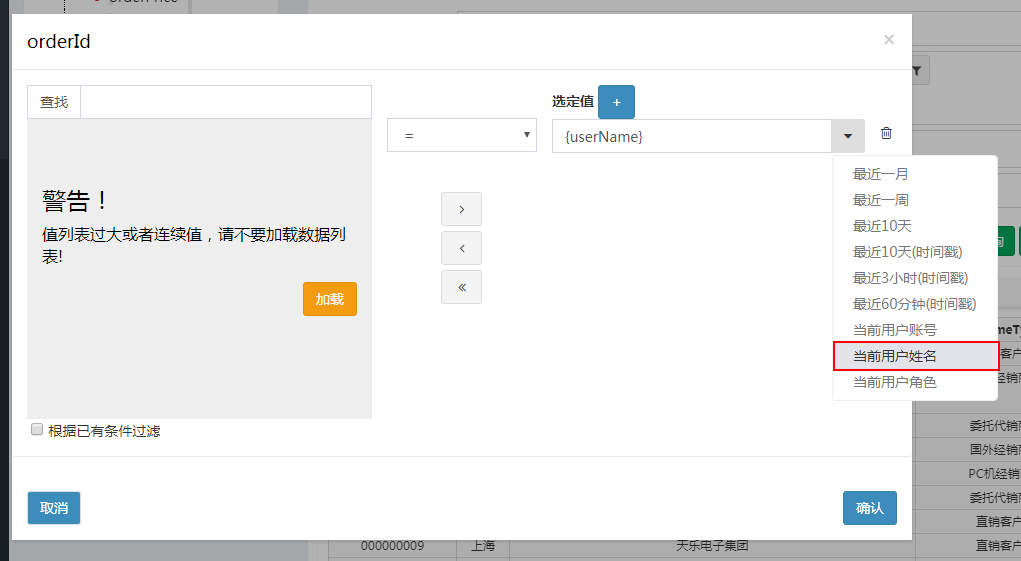
Task: Select 当前用户姓名 option
Action: click(x=915, y=356)
